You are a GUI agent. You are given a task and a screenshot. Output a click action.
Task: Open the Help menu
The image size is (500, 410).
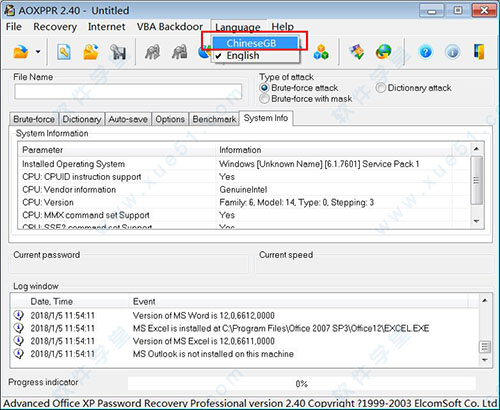coord(283,27)
